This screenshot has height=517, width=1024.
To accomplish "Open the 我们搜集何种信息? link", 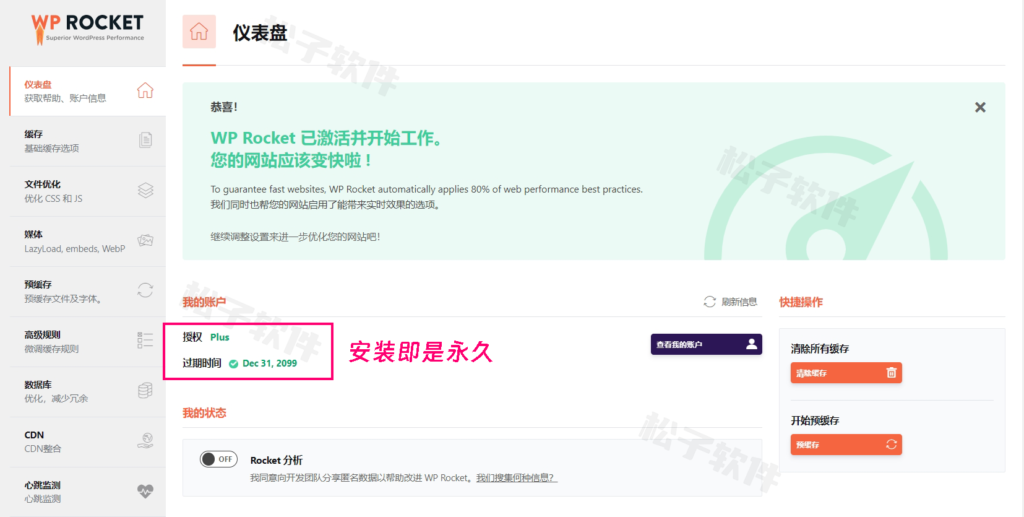I will click(517, 478).
